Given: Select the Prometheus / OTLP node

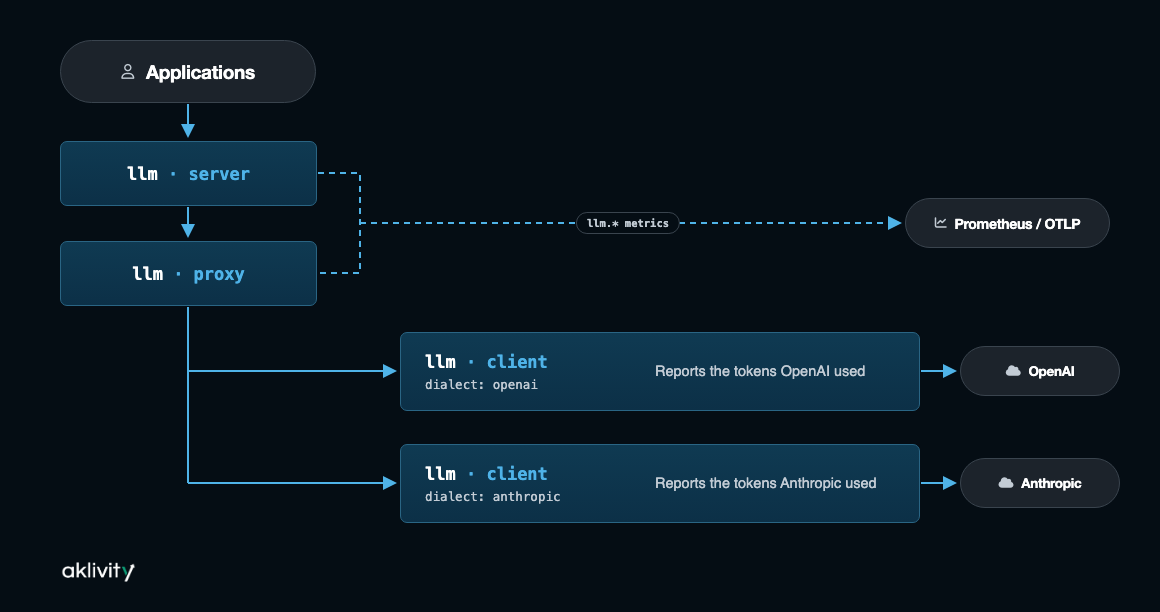Looking at the screenshot, I should point(1007,223).
